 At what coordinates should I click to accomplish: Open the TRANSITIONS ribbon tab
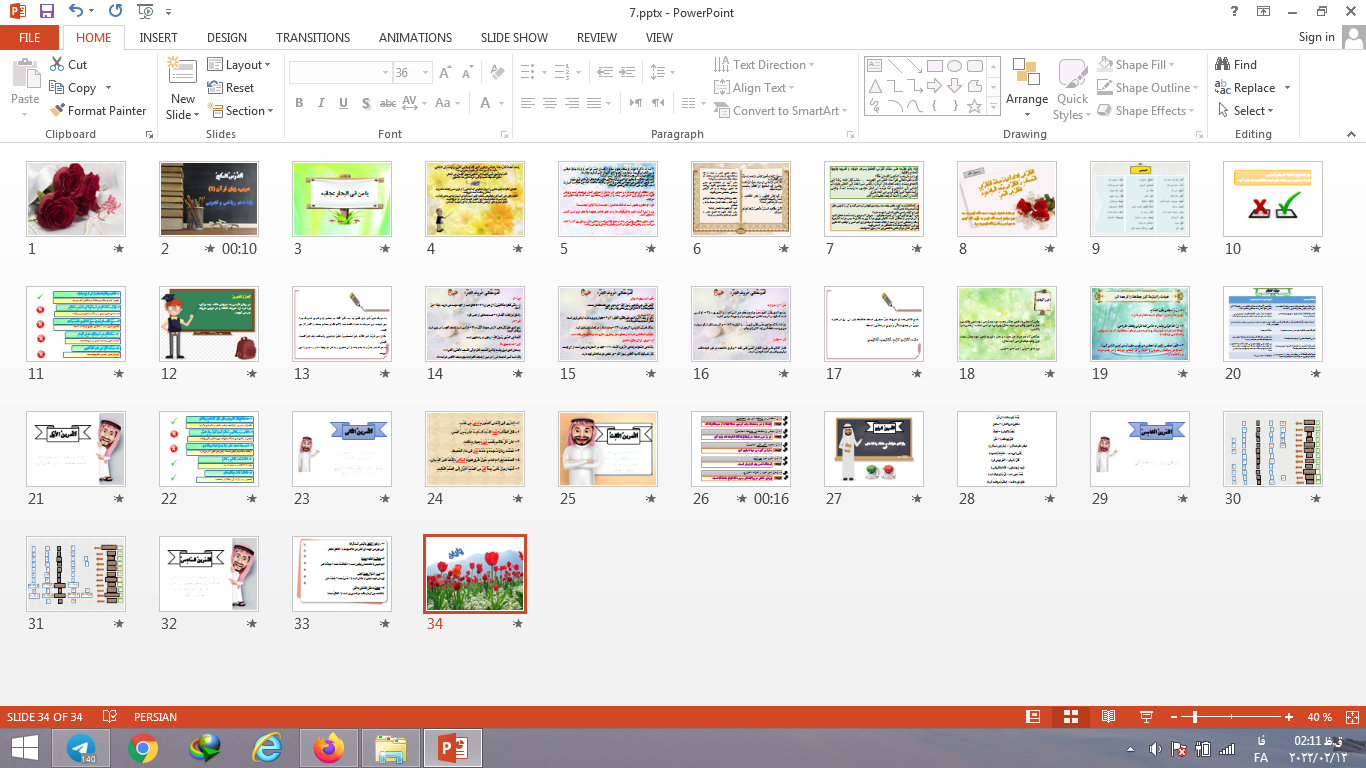(313, 37)
